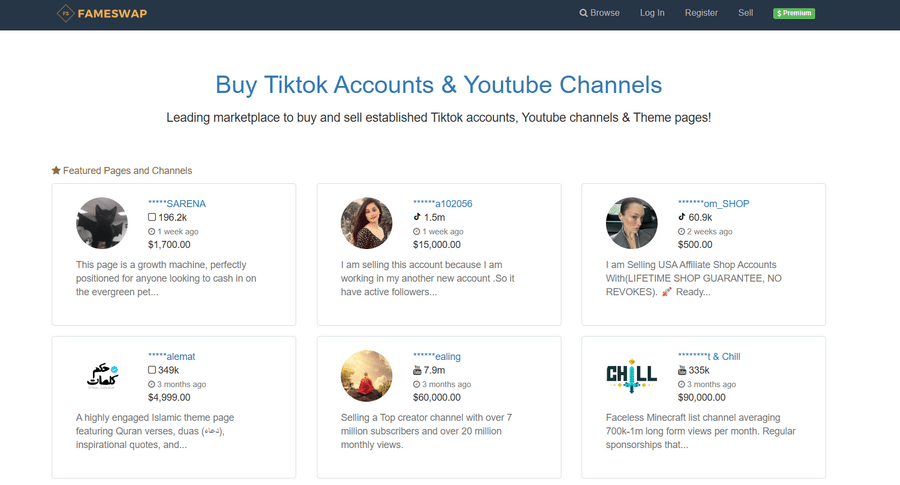900x485 pixels.
Task: Click the 'Leading marketplace to buy and sell' subtitle
Action: 439,118
